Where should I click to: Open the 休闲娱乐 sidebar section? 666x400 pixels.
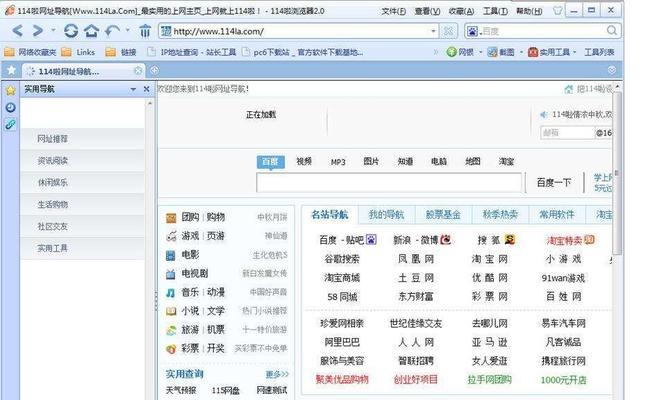tap(82, 183)
